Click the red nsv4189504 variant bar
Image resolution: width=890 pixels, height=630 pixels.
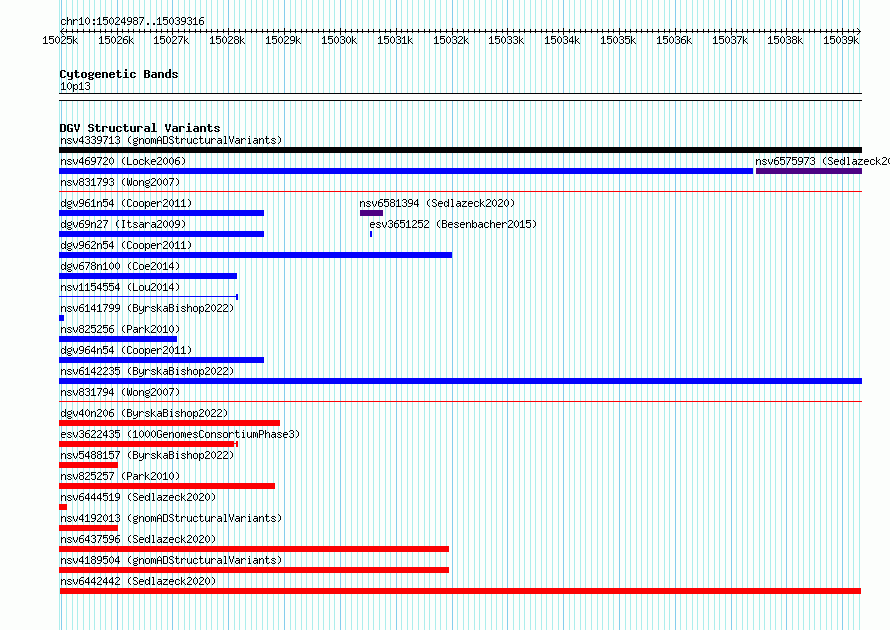pos(254,570)
